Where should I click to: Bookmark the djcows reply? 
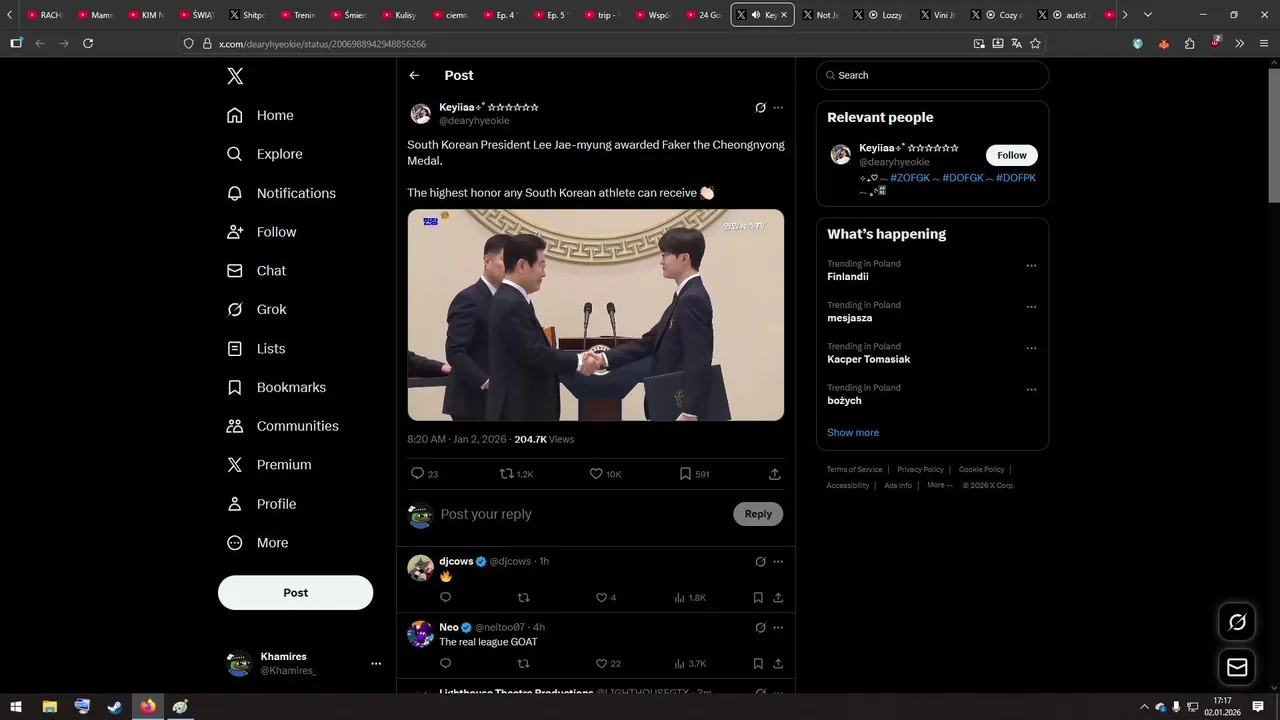point(758,598)
